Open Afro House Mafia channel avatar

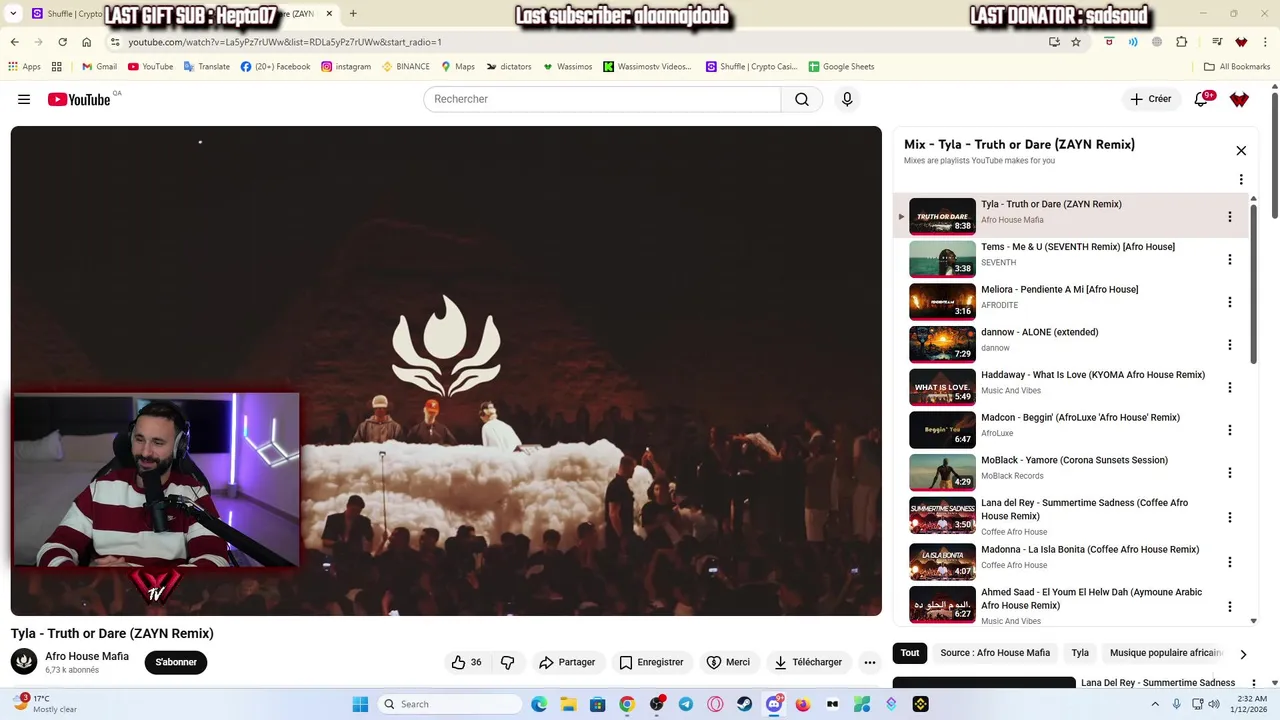pos(24,661)
